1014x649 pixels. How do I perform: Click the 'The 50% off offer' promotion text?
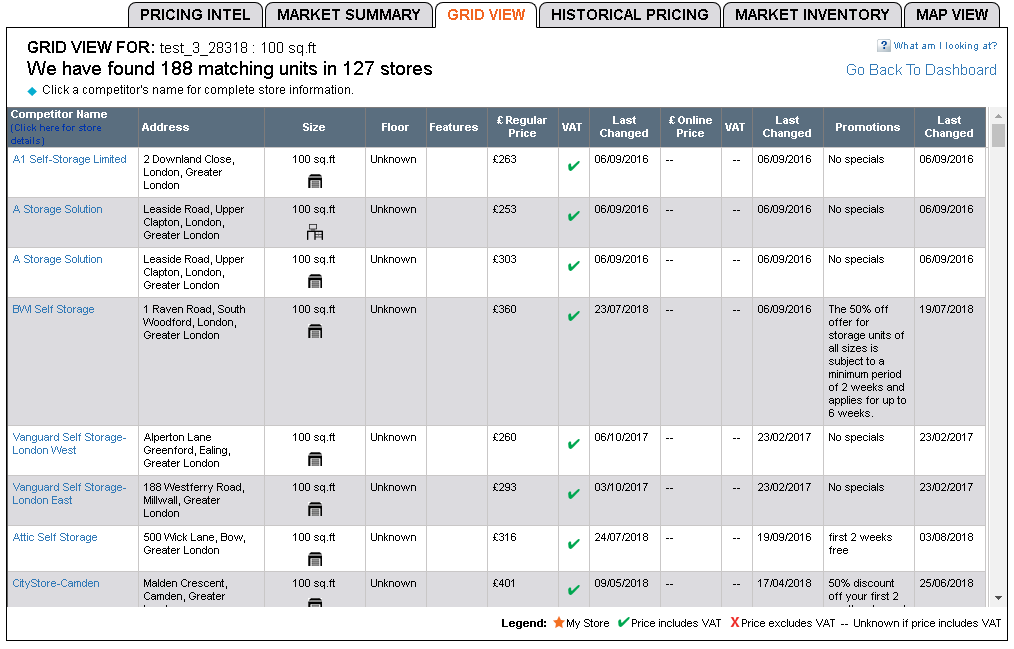867,361
